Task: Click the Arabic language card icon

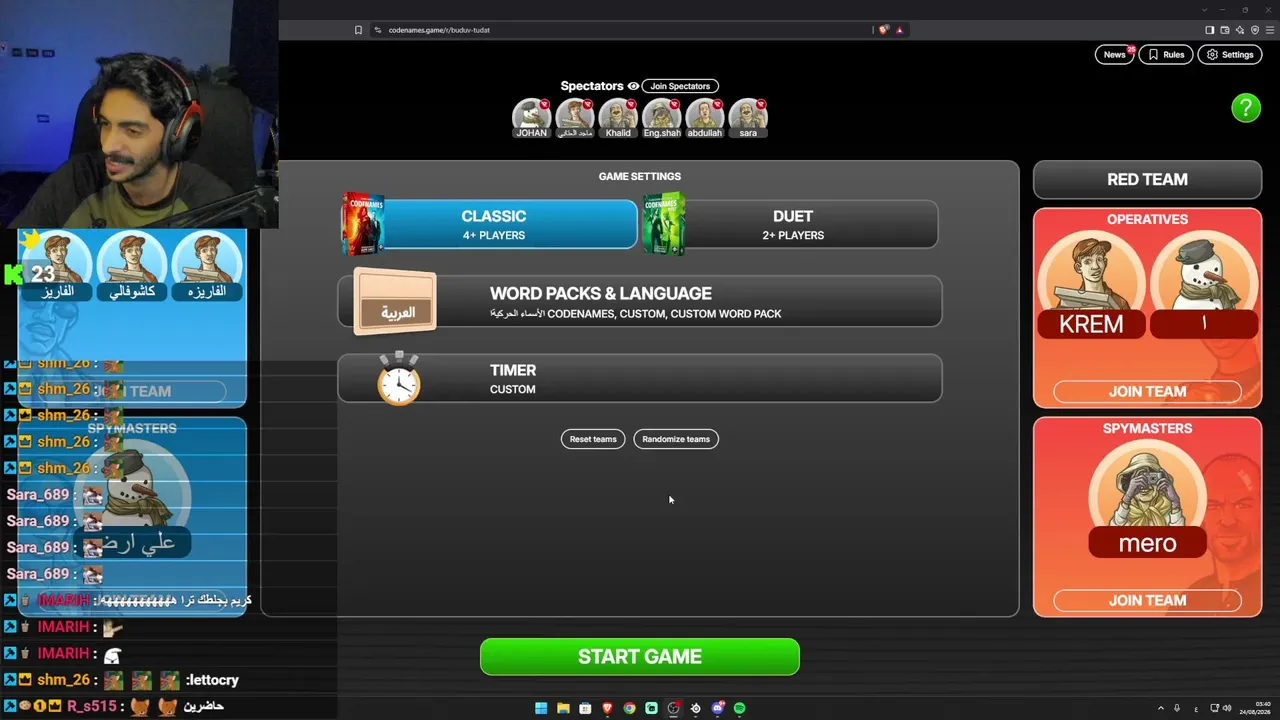Action: (x=396, y=302)
